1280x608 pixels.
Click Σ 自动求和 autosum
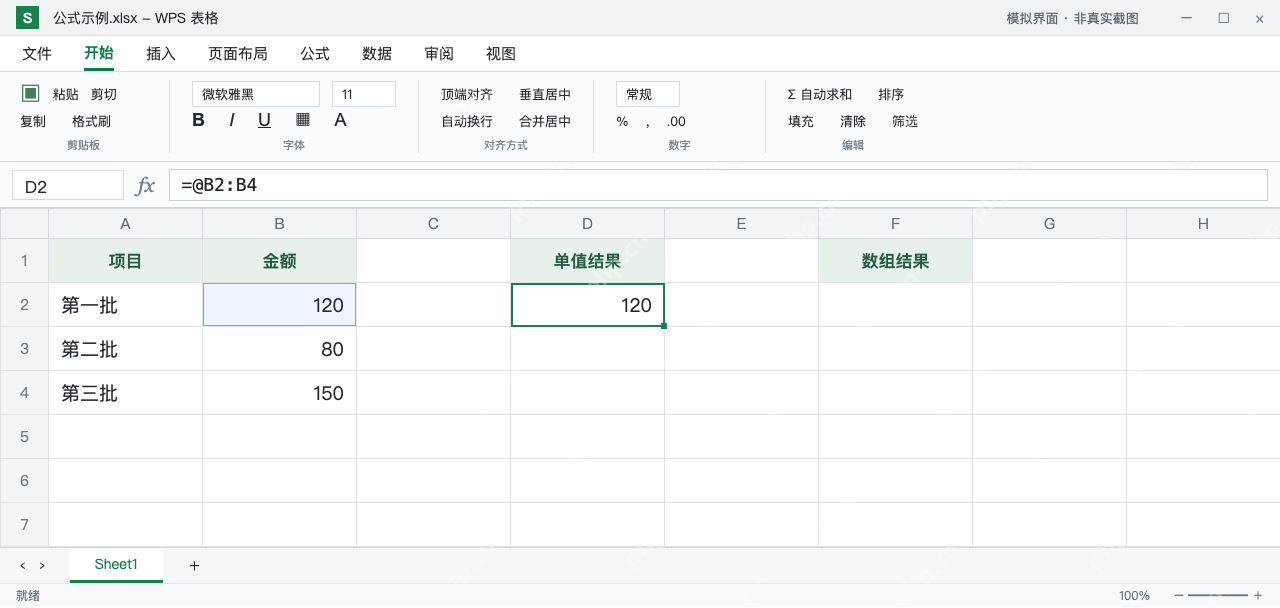tap(820, 94)
